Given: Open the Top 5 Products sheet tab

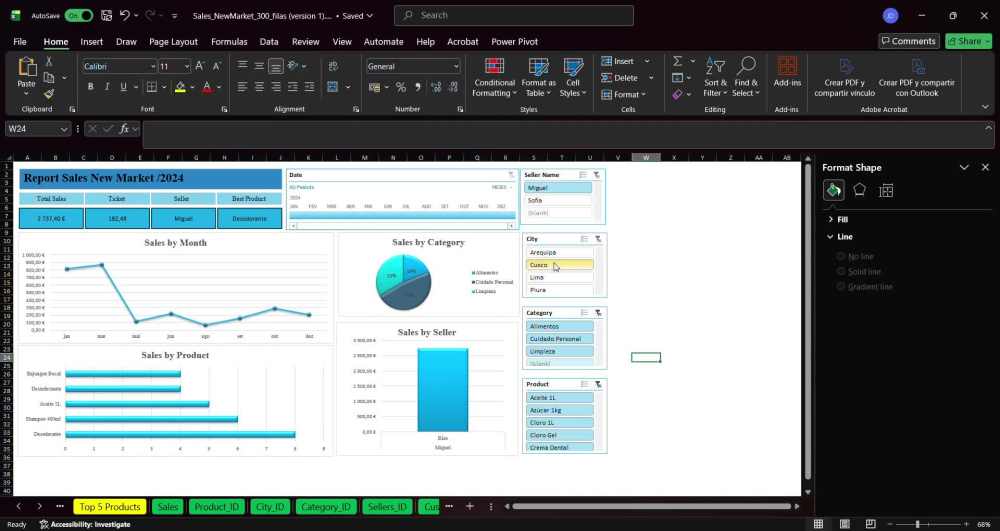Looking at the screenshot, I should pos(110,507).
